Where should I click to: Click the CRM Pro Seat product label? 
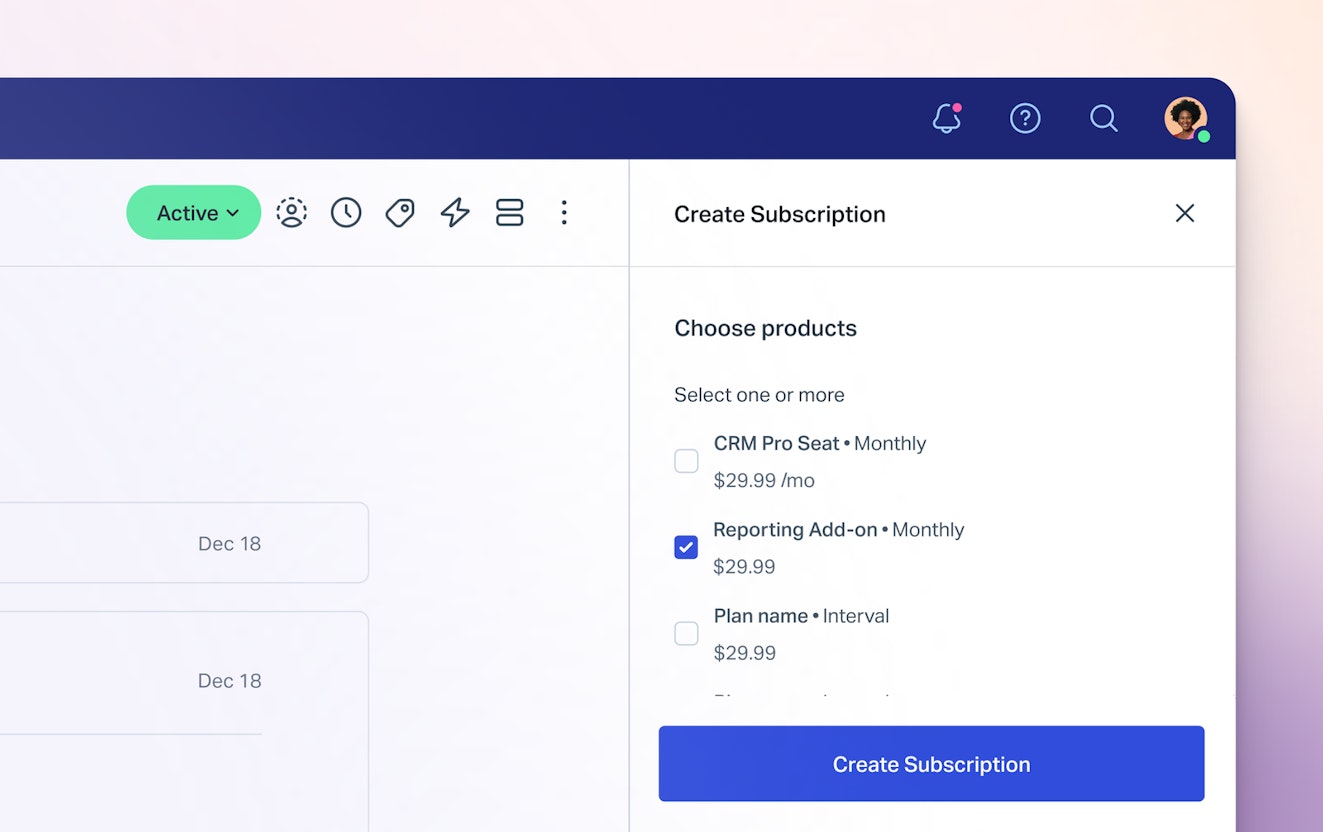point(776,444)
